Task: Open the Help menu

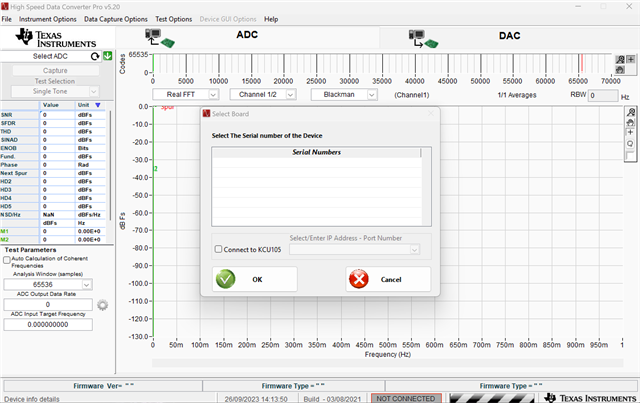Action: pos(271,19)
